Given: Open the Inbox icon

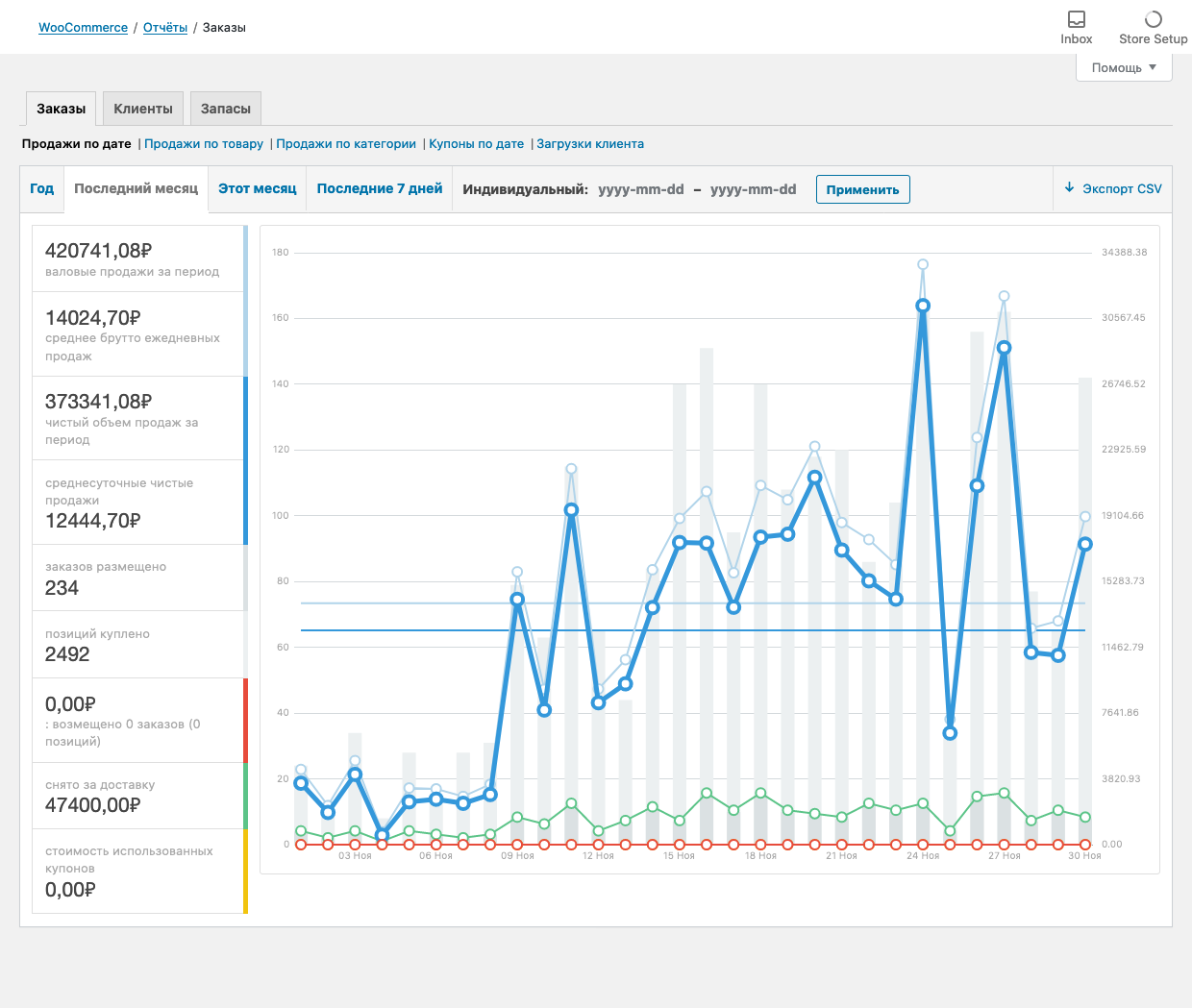Looking at the screenshot, I should coord(1076,19).
